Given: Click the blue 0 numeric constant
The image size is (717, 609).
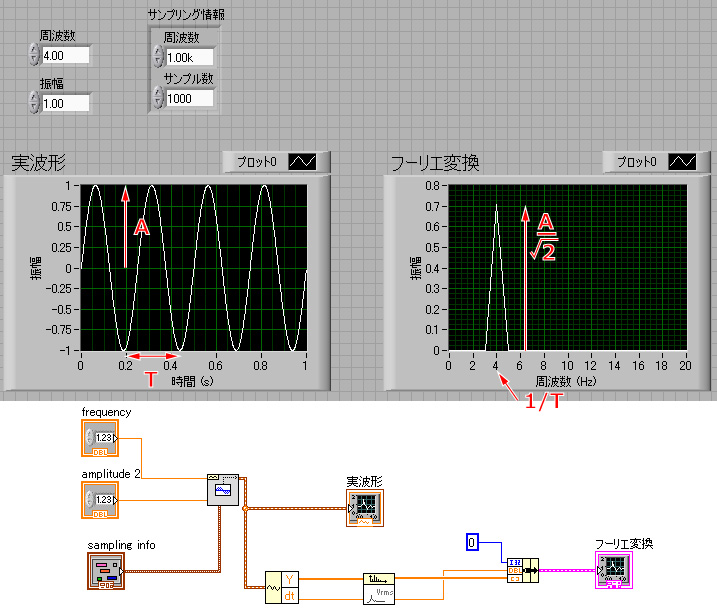Looking at the screenshot, I should tap(472, 543).
